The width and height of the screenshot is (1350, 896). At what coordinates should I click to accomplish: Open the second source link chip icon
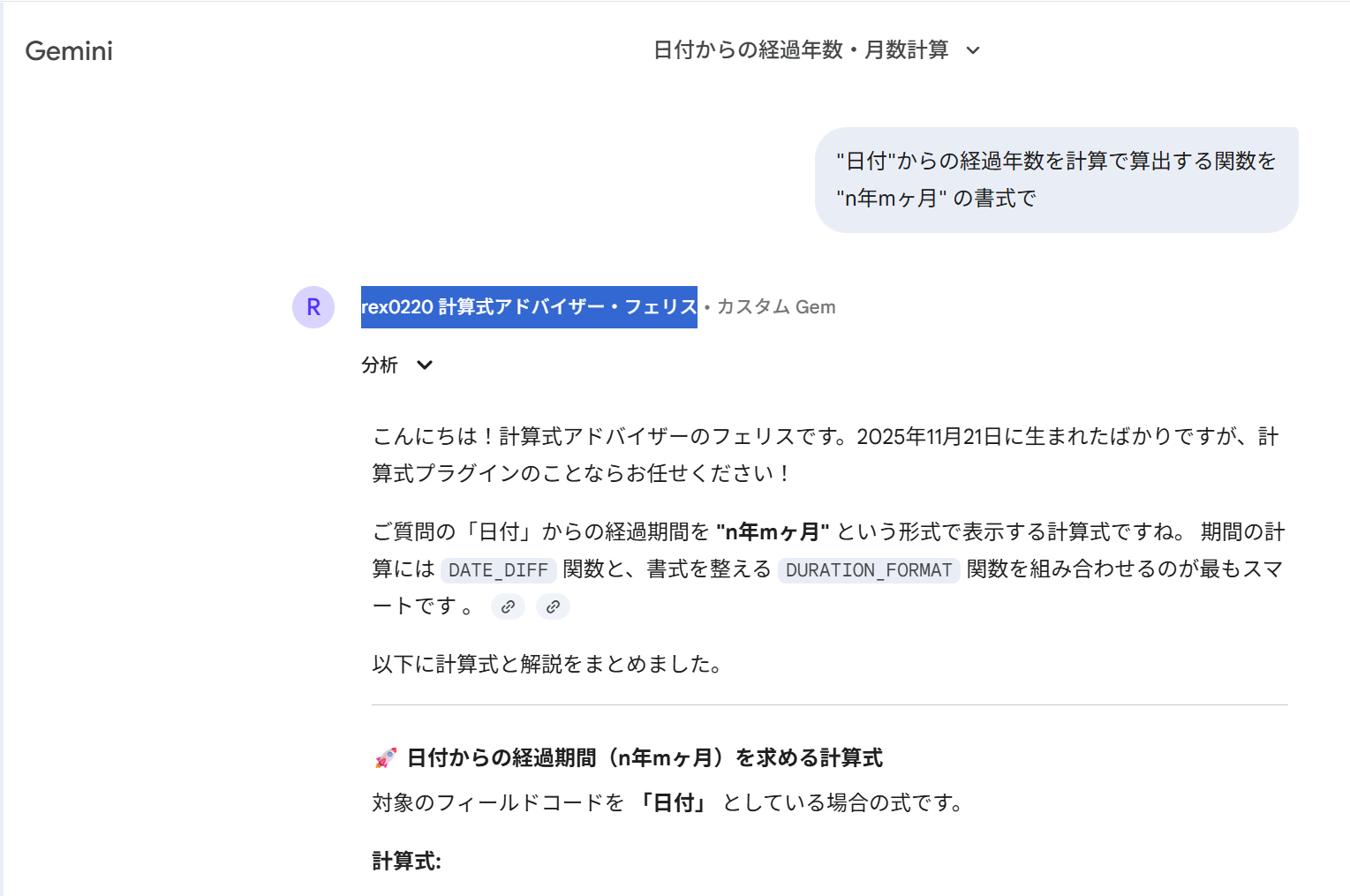tap(553, 606)
